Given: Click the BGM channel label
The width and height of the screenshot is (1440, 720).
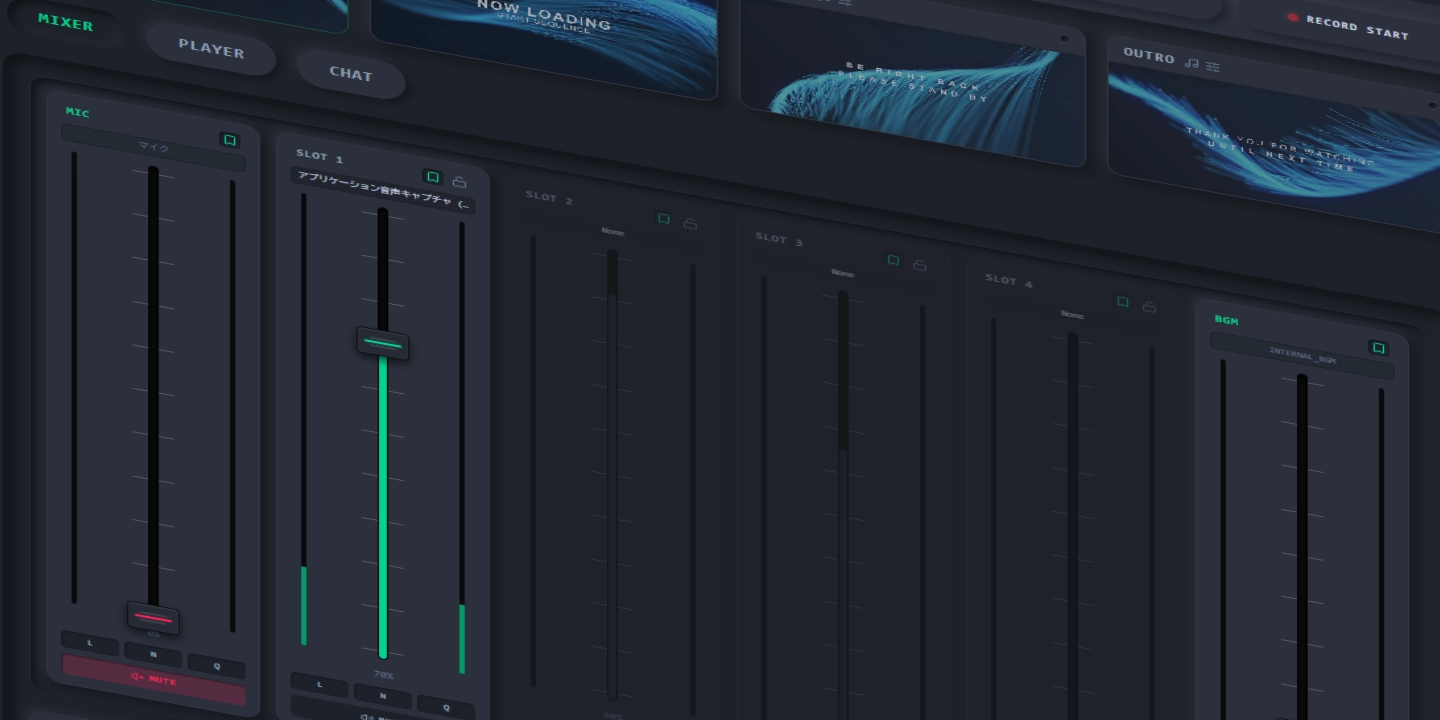Looking at the screenshot, I should click(1226, 320).
